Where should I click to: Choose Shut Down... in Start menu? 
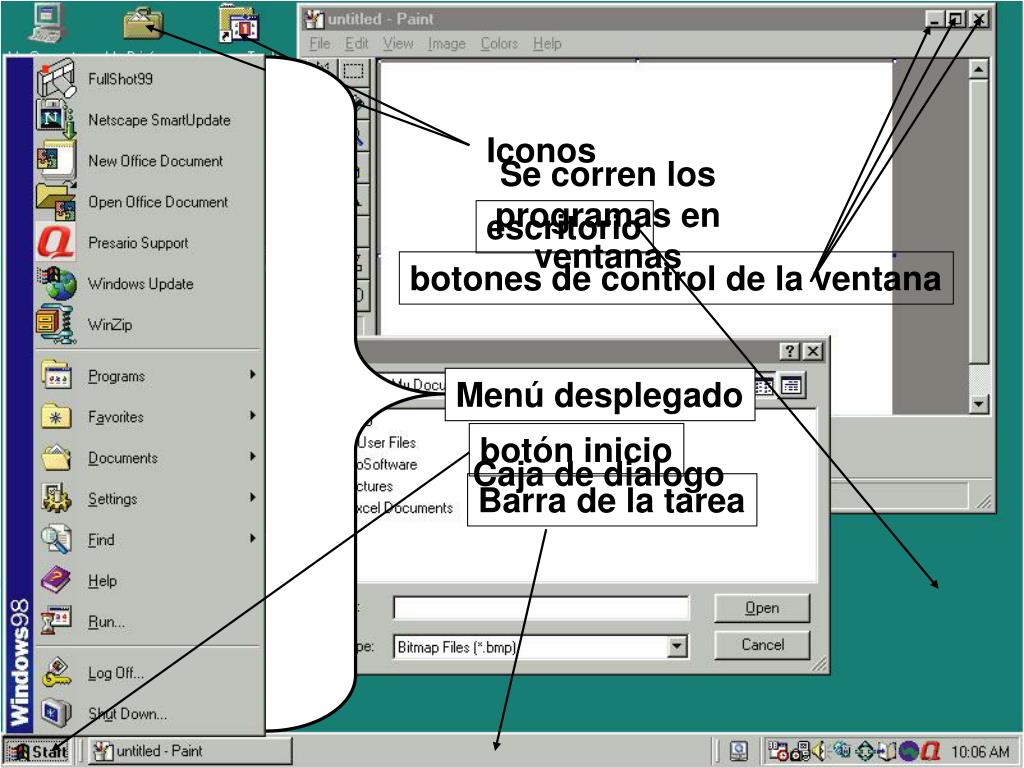pyautogui.click(x=148, y=714)
